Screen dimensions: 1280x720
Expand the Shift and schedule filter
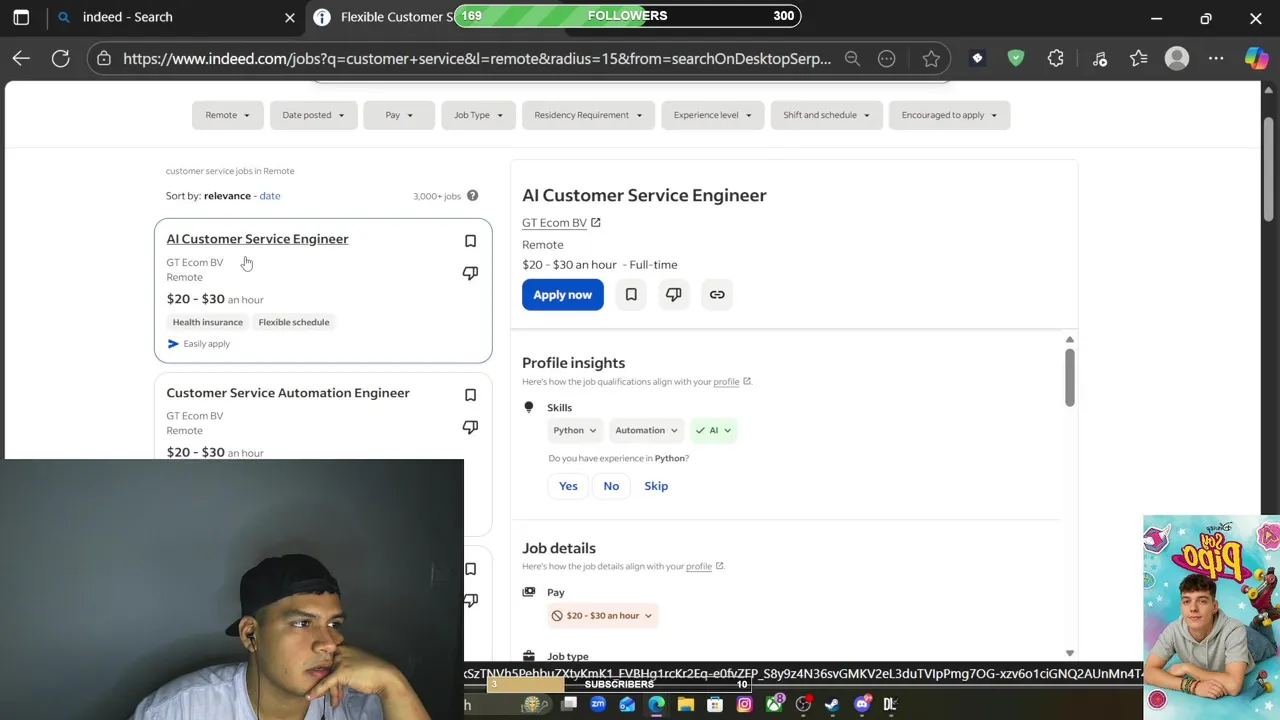click(x=827, y=115)
